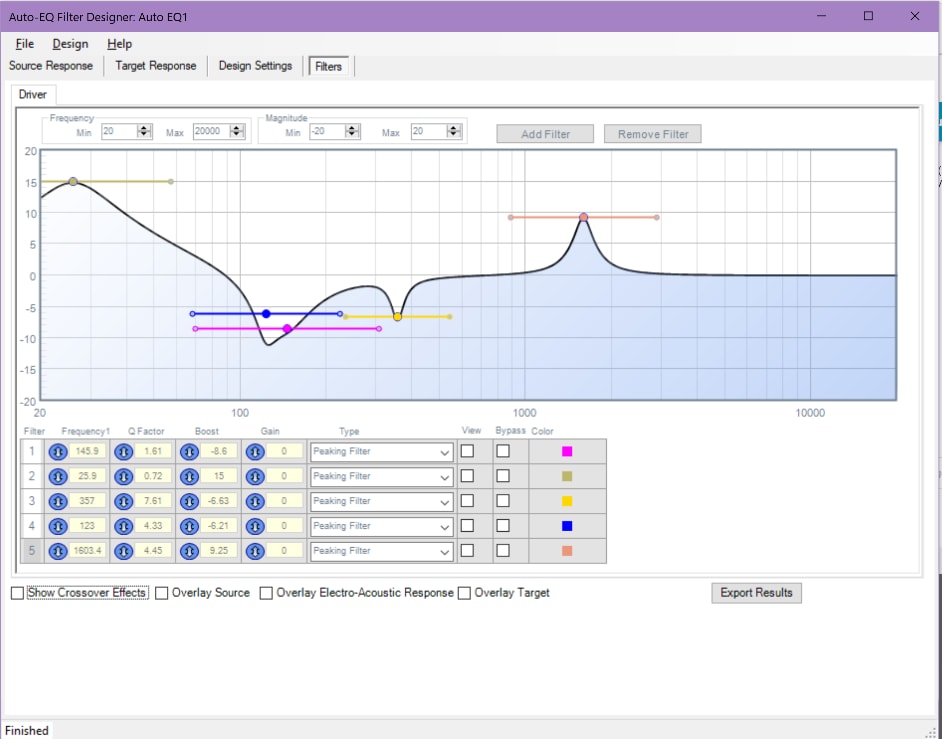Click the salmon filter handle at the 1603 Hz peak
This screenshot has height=739, width=942.
[x=583, y=217]
